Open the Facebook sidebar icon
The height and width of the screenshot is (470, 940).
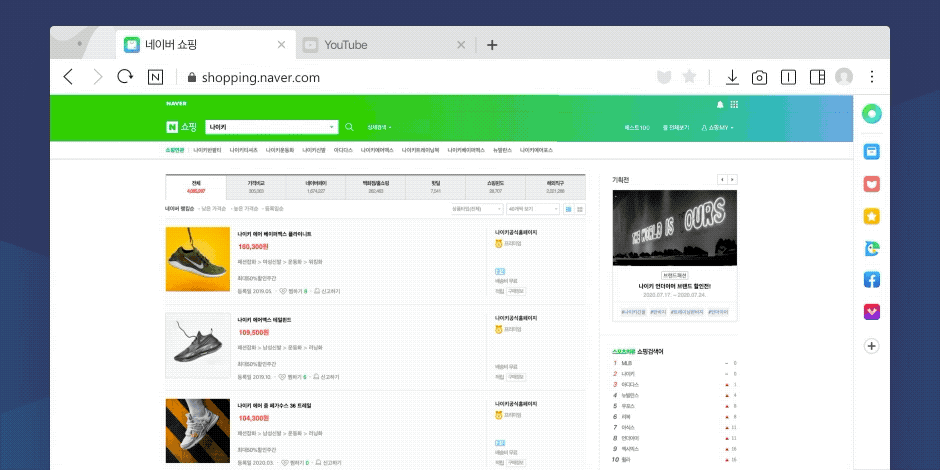coord(872,279)
